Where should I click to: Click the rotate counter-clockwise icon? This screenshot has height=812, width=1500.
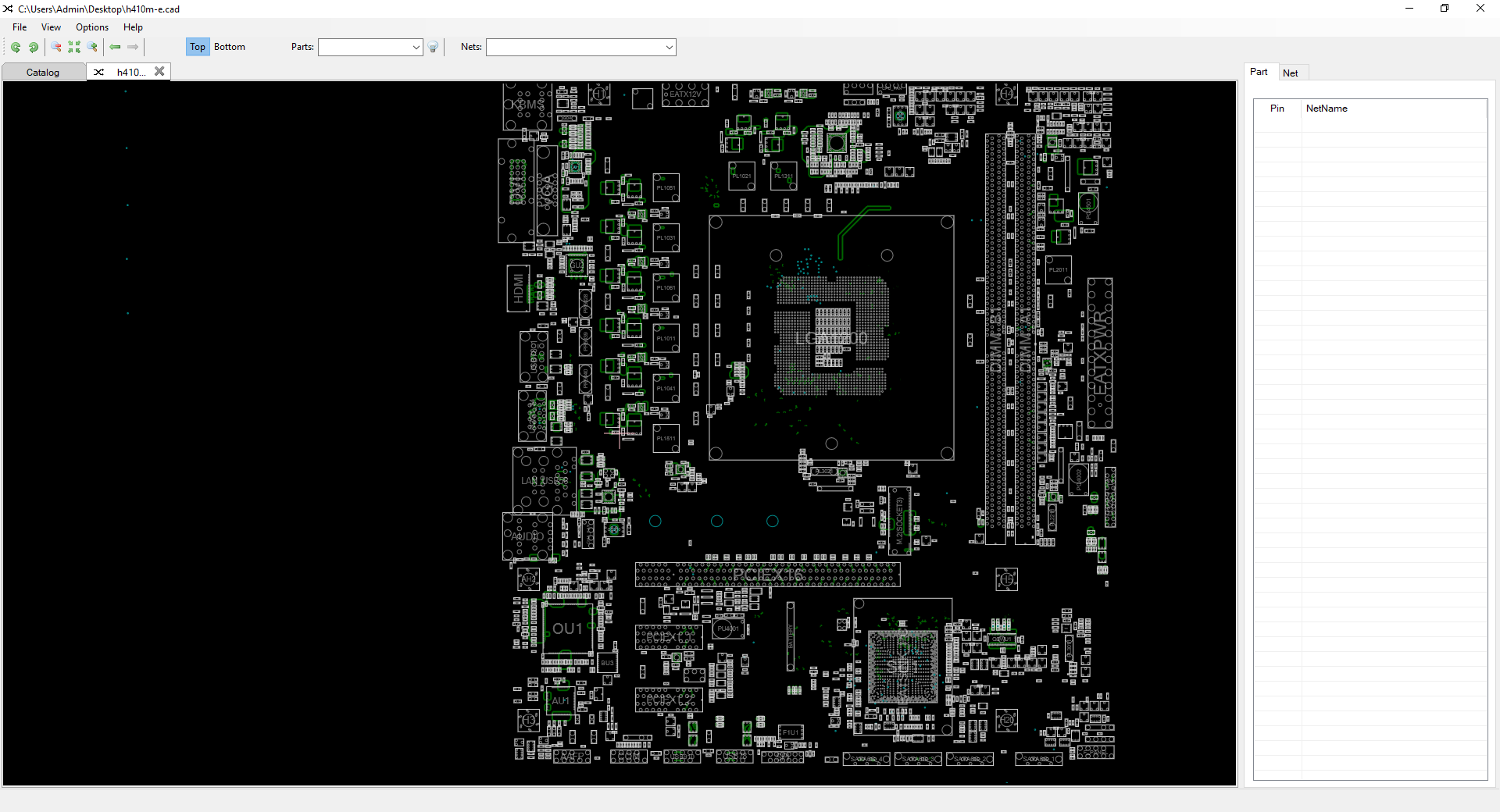[16, 48]
